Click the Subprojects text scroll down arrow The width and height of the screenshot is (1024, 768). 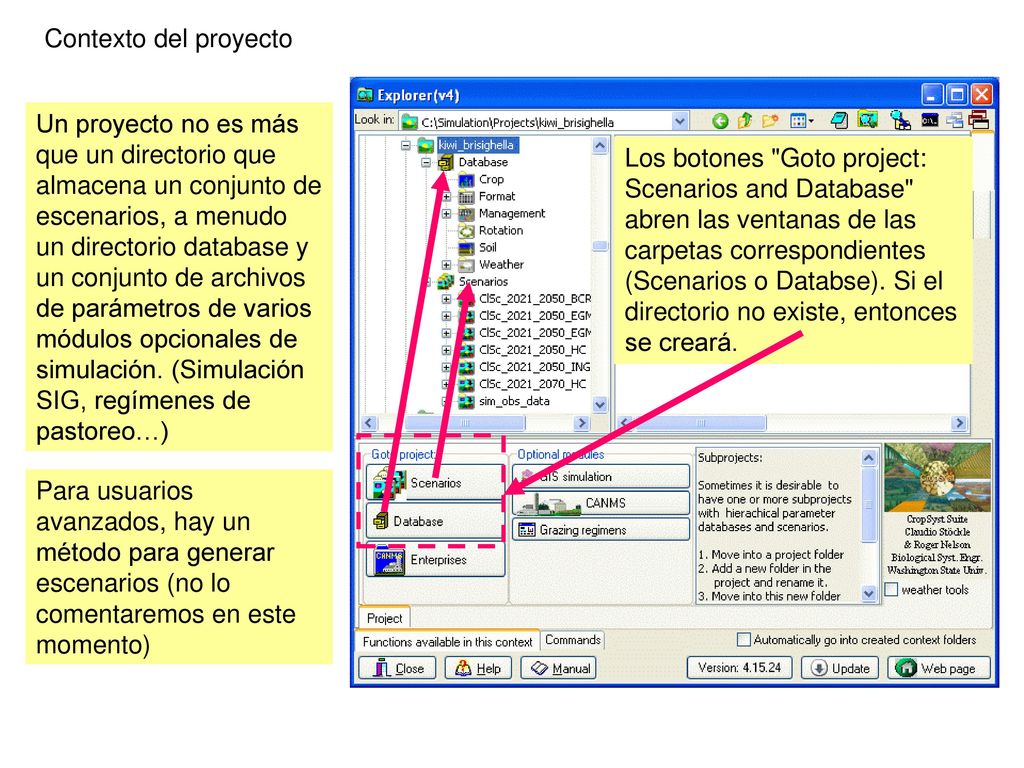coord(869,594)
